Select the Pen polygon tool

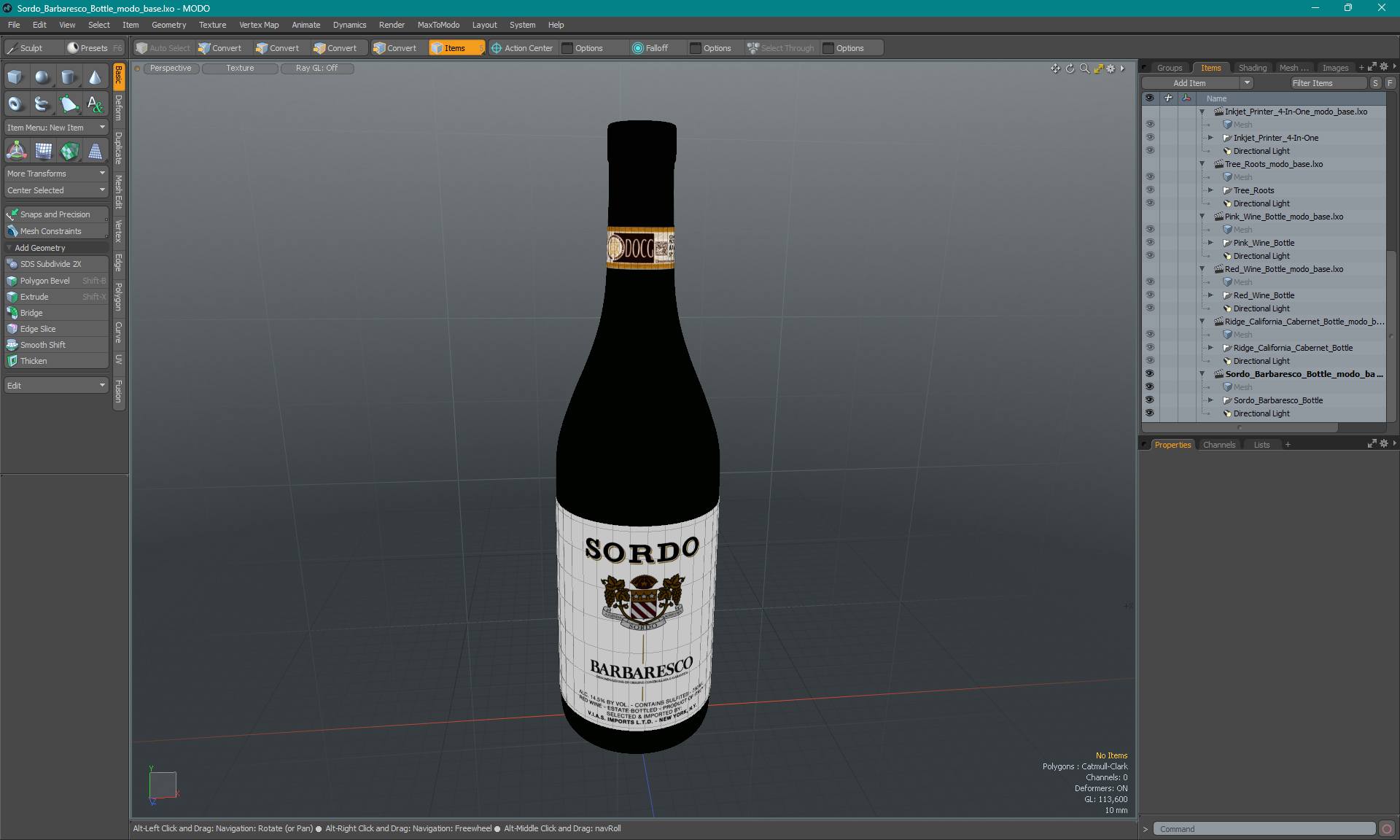click(69, 104)
